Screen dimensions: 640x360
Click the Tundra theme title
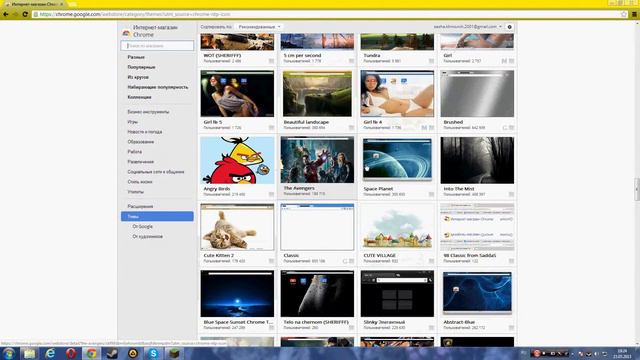coord(372,55)
